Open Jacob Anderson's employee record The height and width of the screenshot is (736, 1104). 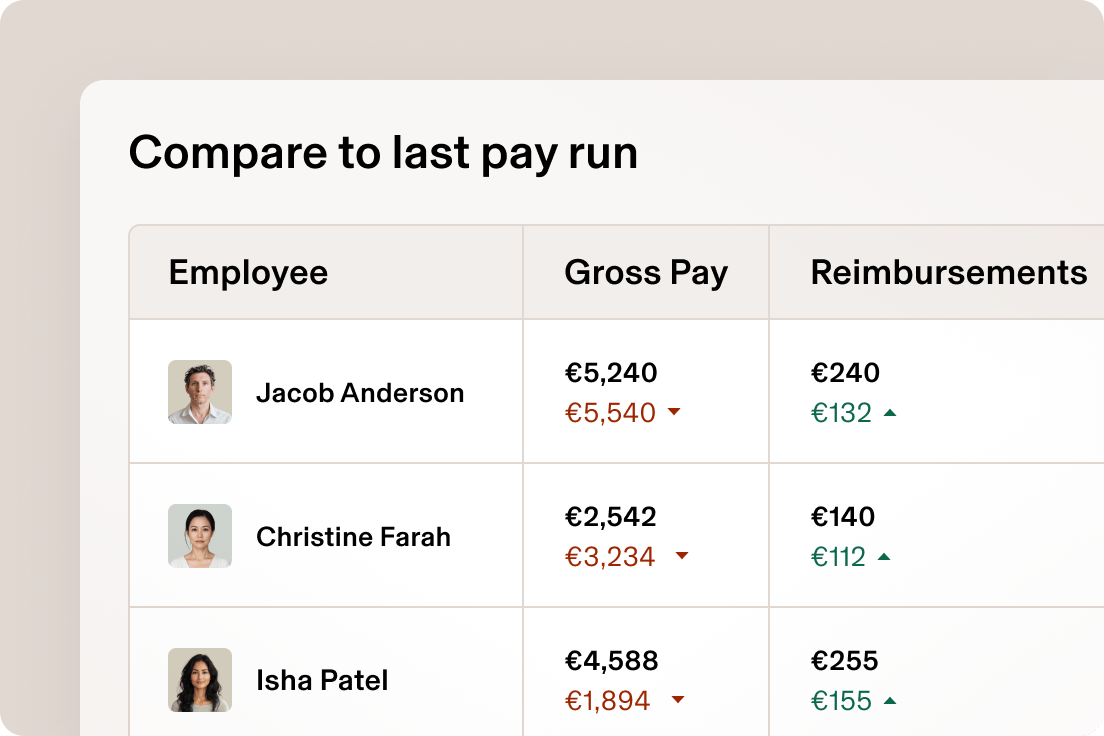361,392
